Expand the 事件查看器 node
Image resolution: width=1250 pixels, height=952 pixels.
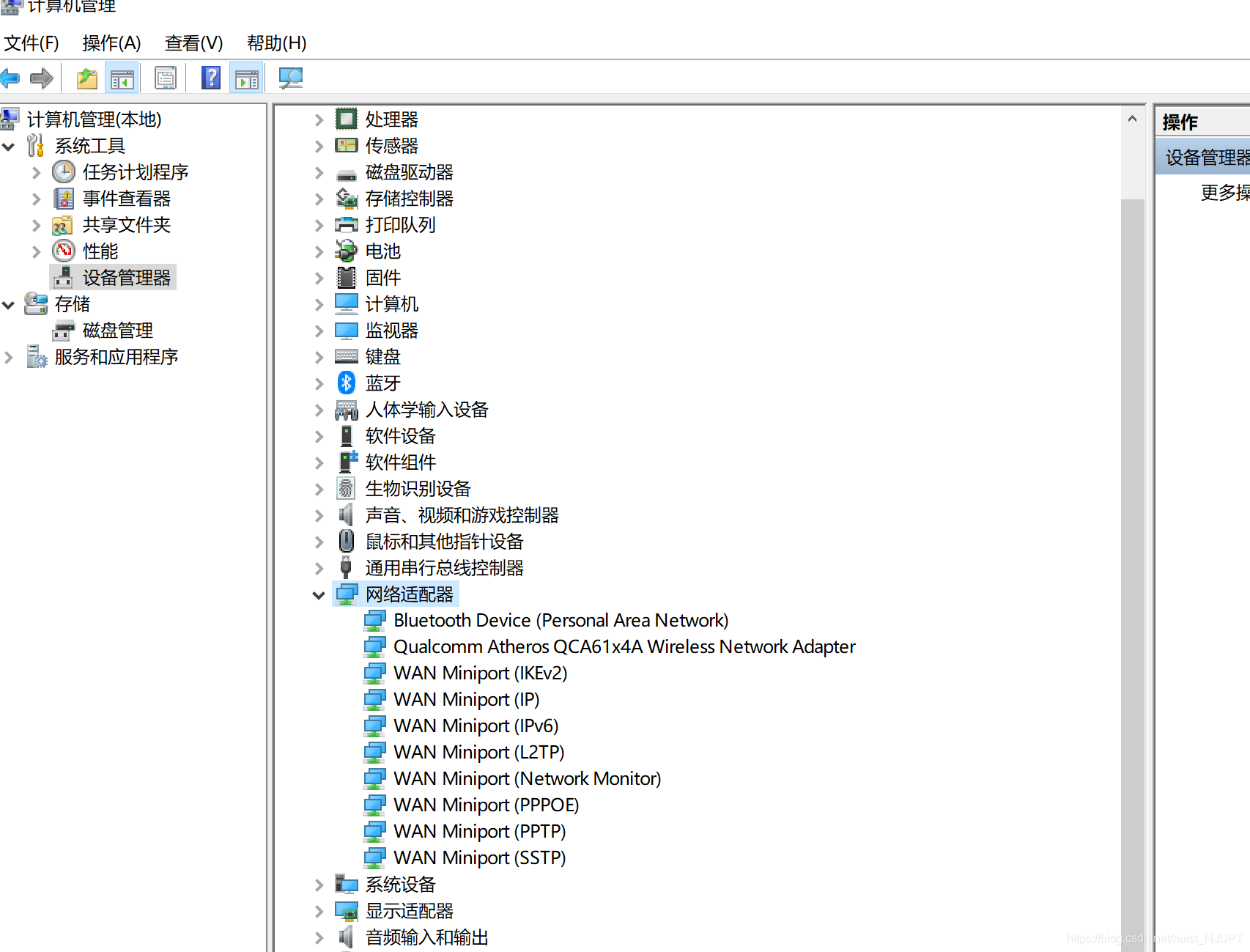click(36, 199)
